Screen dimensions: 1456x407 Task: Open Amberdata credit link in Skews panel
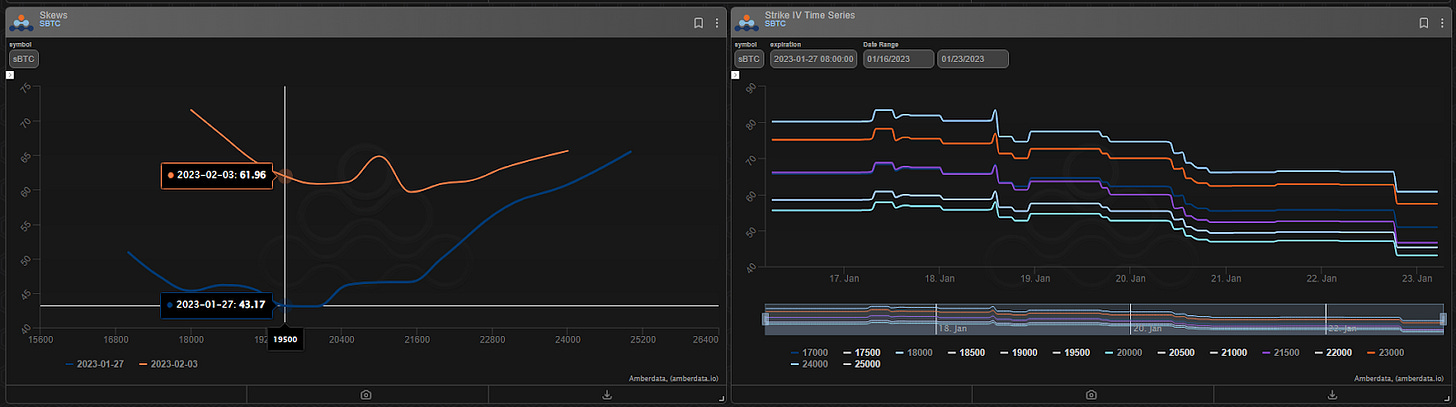[x=673, y=379]
